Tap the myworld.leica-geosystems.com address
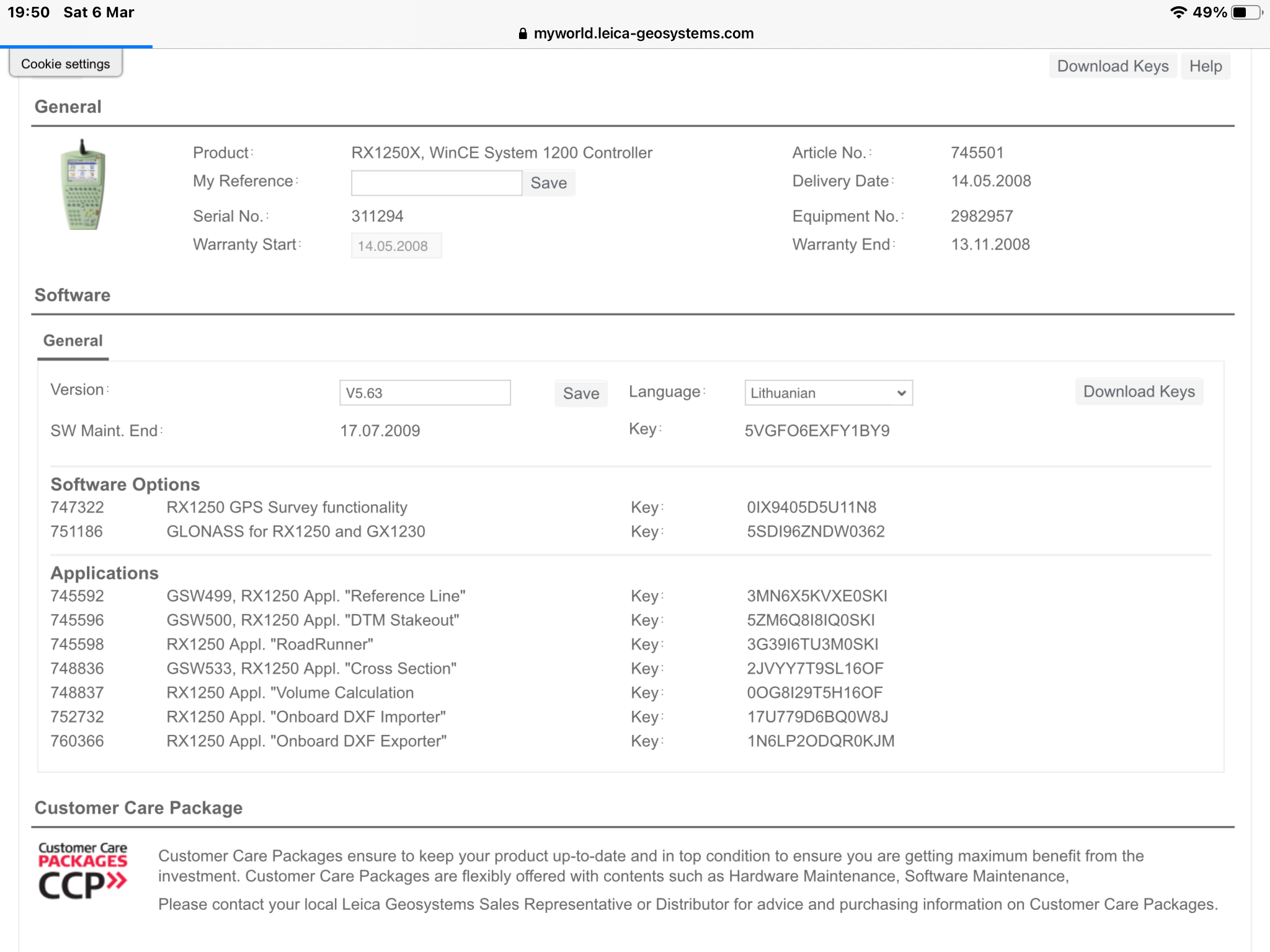 tap(644, 33)
